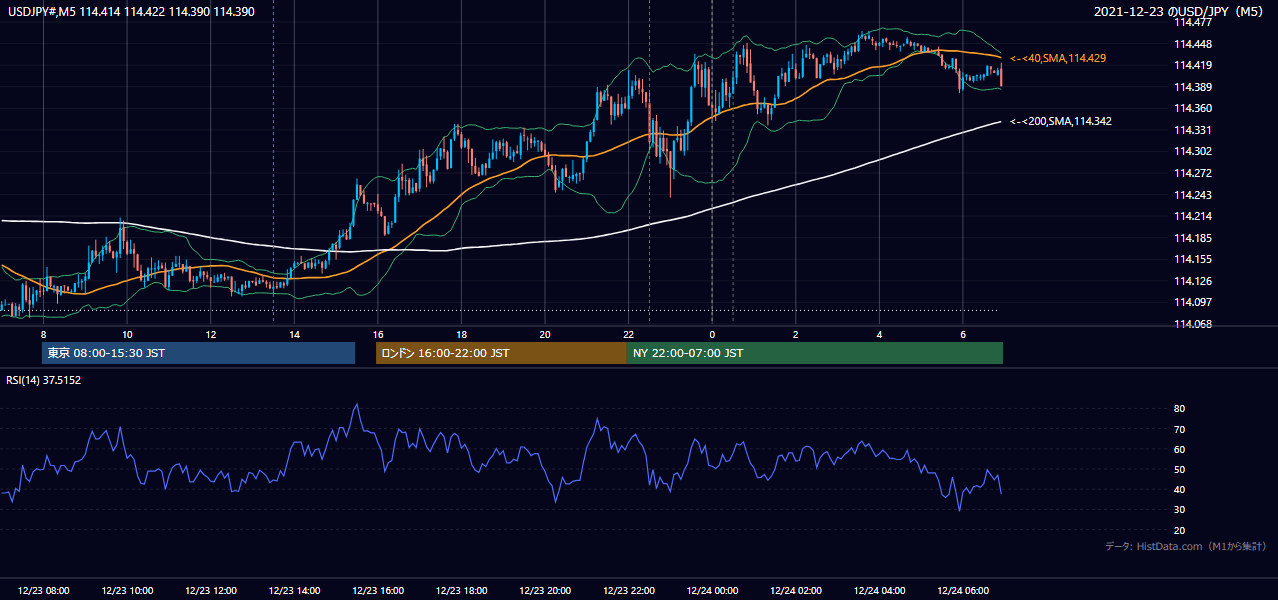Open the HistData.com data source credit

[1186, 546]
